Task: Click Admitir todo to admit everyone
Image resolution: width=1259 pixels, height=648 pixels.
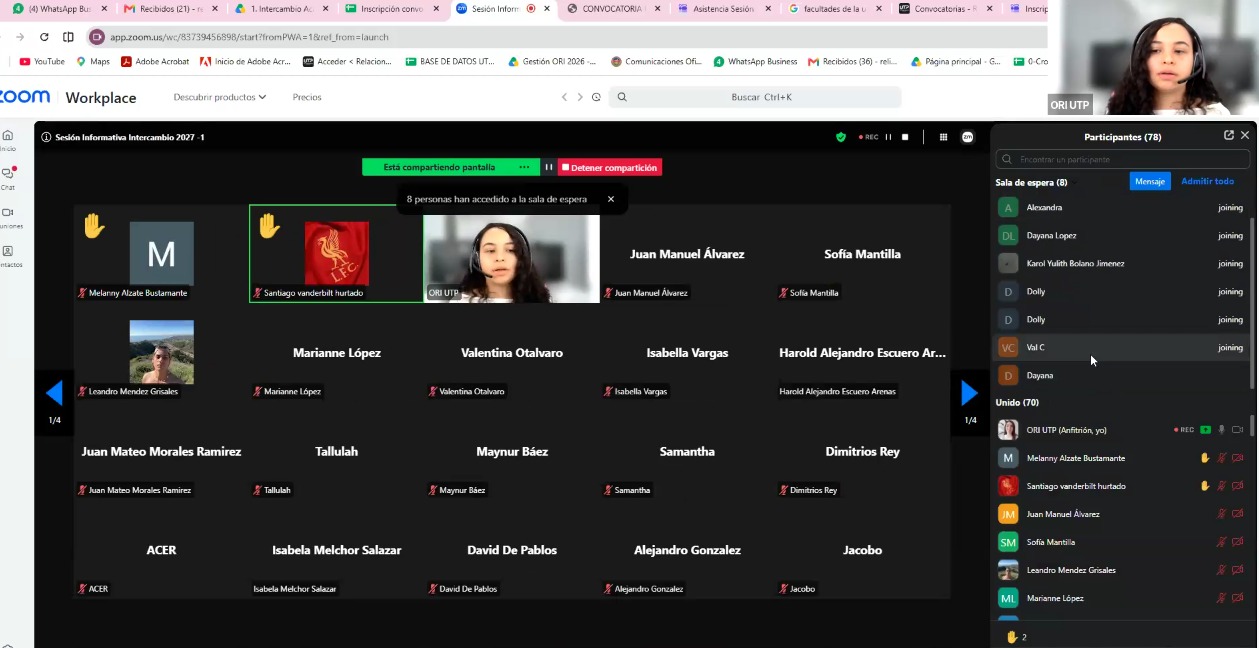Action: pyautogui.click(x=1207, y=181)
